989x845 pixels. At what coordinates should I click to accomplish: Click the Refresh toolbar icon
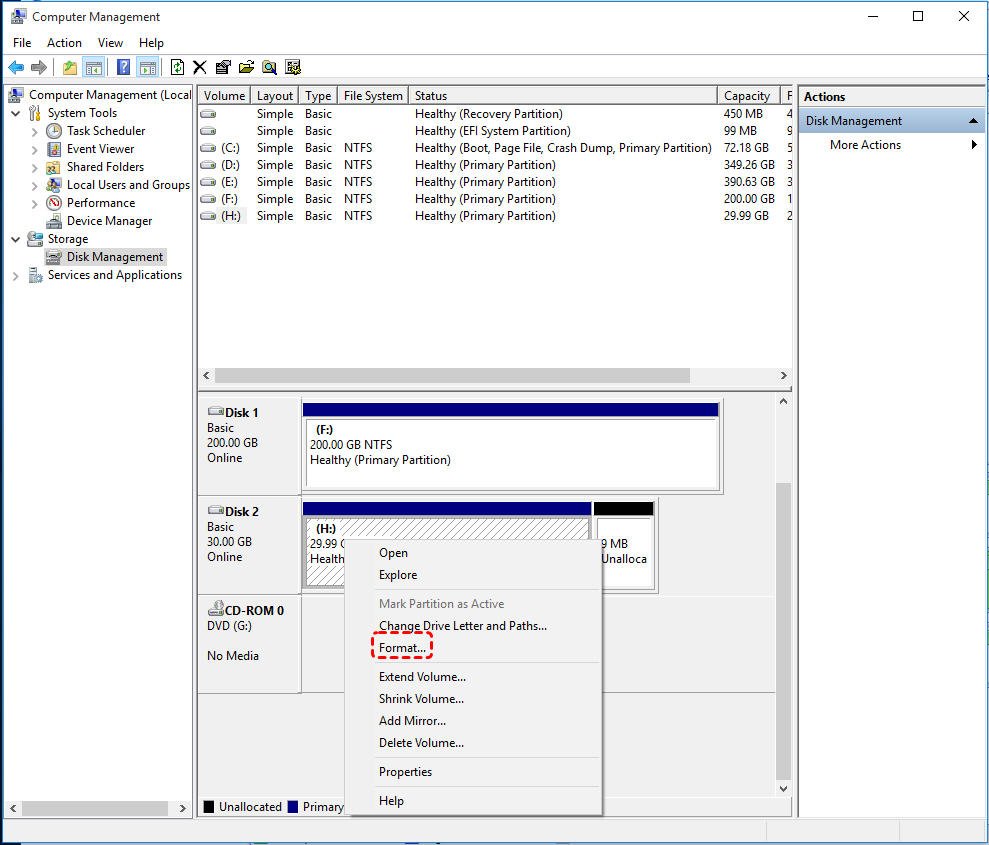(x=177, y=67)
